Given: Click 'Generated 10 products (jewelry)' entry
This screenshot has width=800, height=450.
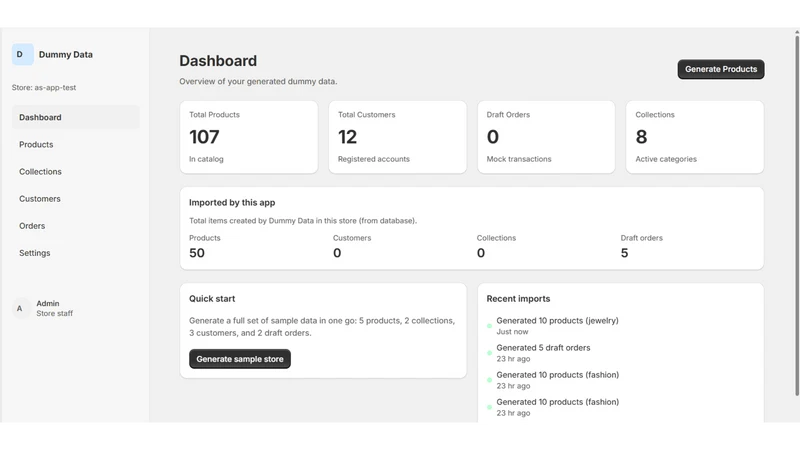Looking at the screenshot, I should pos(558,320).
